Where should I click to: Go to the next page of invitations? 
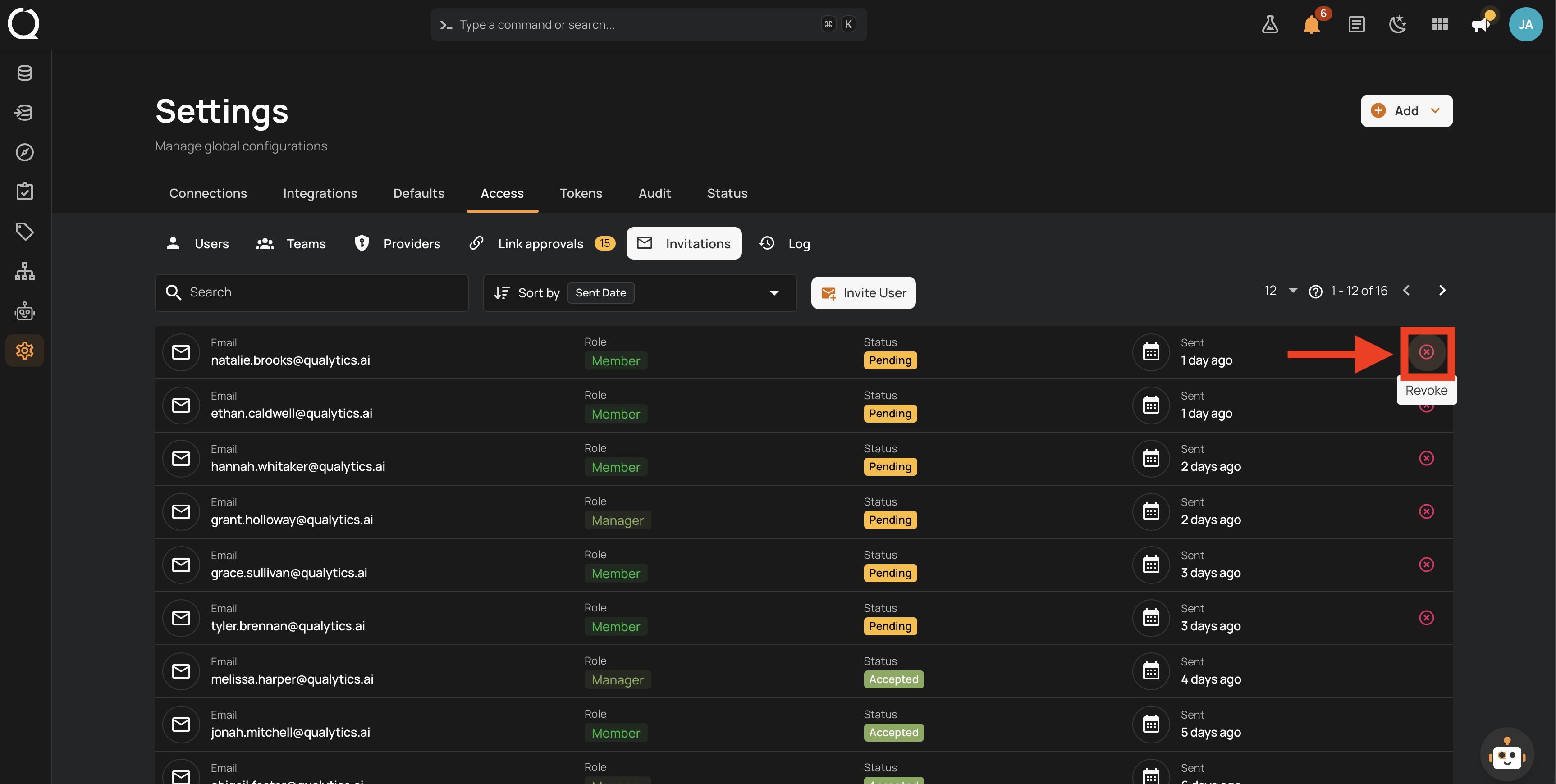click(x=1442, y=291)
